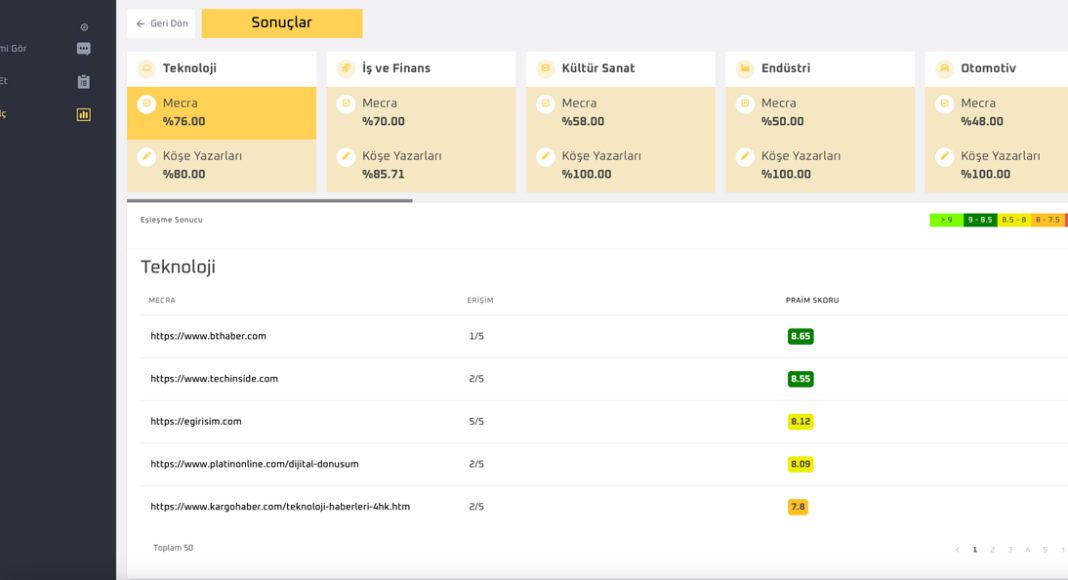
Task: Select the bar chart icon in sidebar
Action: point(84,114)
